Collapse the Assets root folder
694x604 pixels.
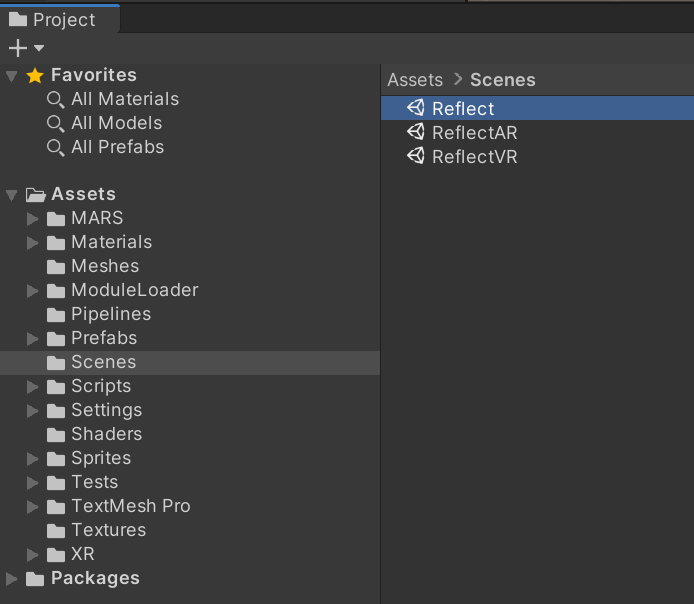point(12,194)
